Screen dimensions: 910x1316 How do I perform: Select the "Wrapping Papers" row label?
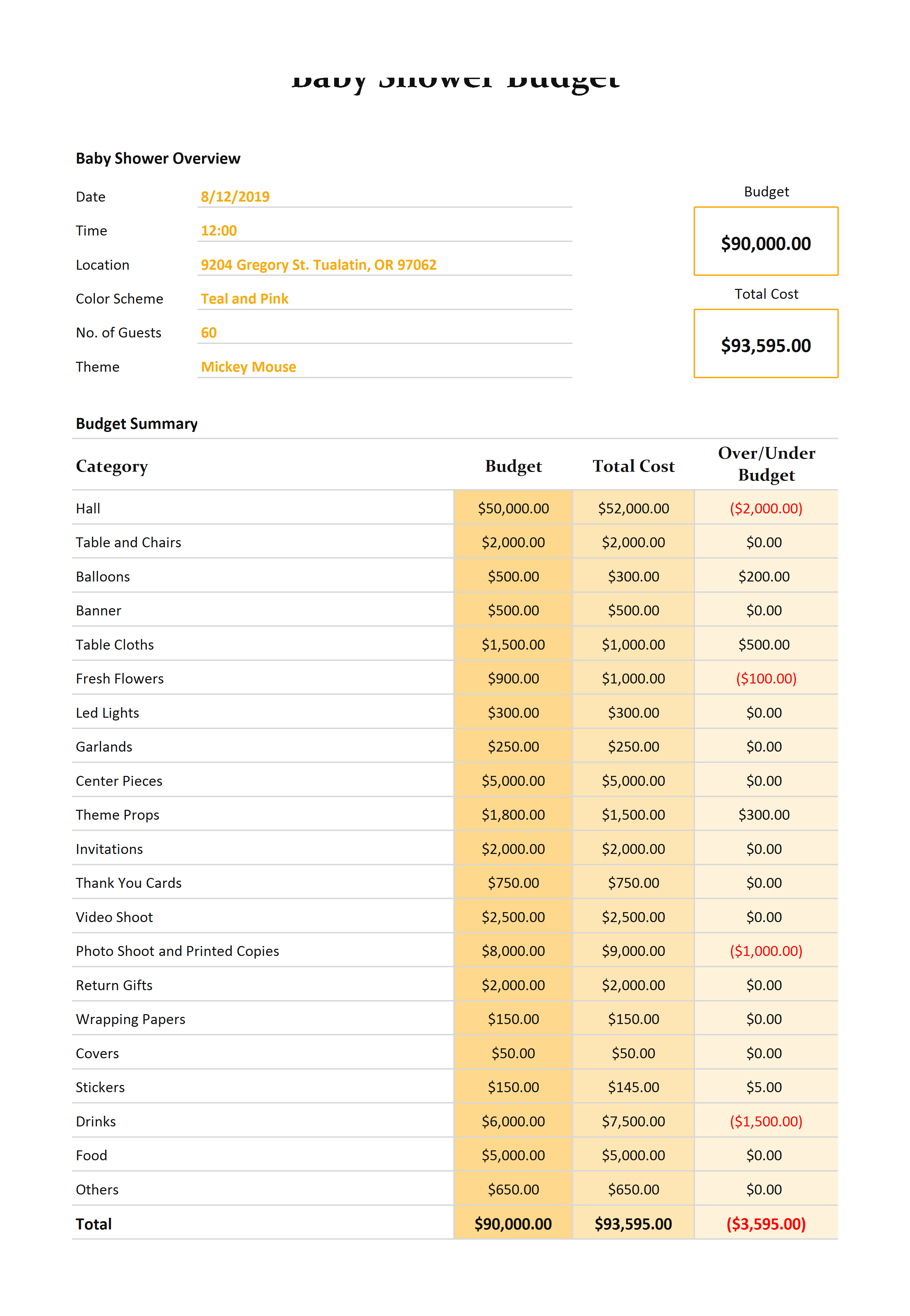pos(130,1019)
